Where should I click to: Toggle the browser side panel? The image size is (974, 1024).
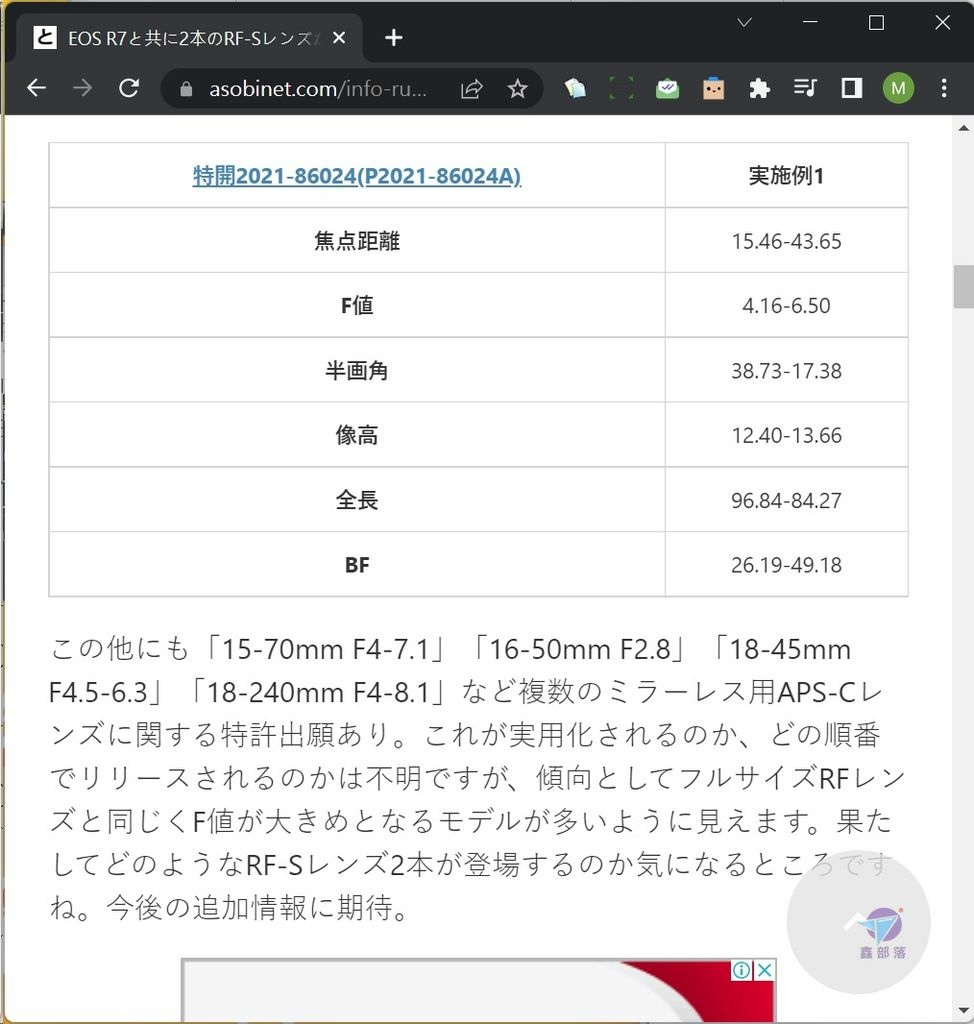click(x=851, y=88)
